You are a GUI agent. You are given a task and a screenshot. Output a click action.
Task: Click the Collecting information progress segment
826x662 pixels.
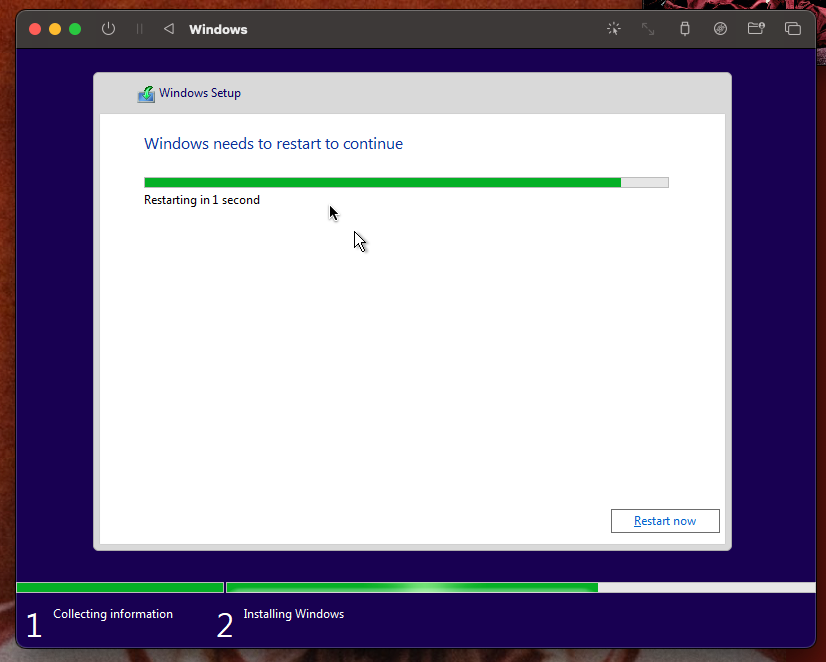pyautogui.click(x=120, y=587)
